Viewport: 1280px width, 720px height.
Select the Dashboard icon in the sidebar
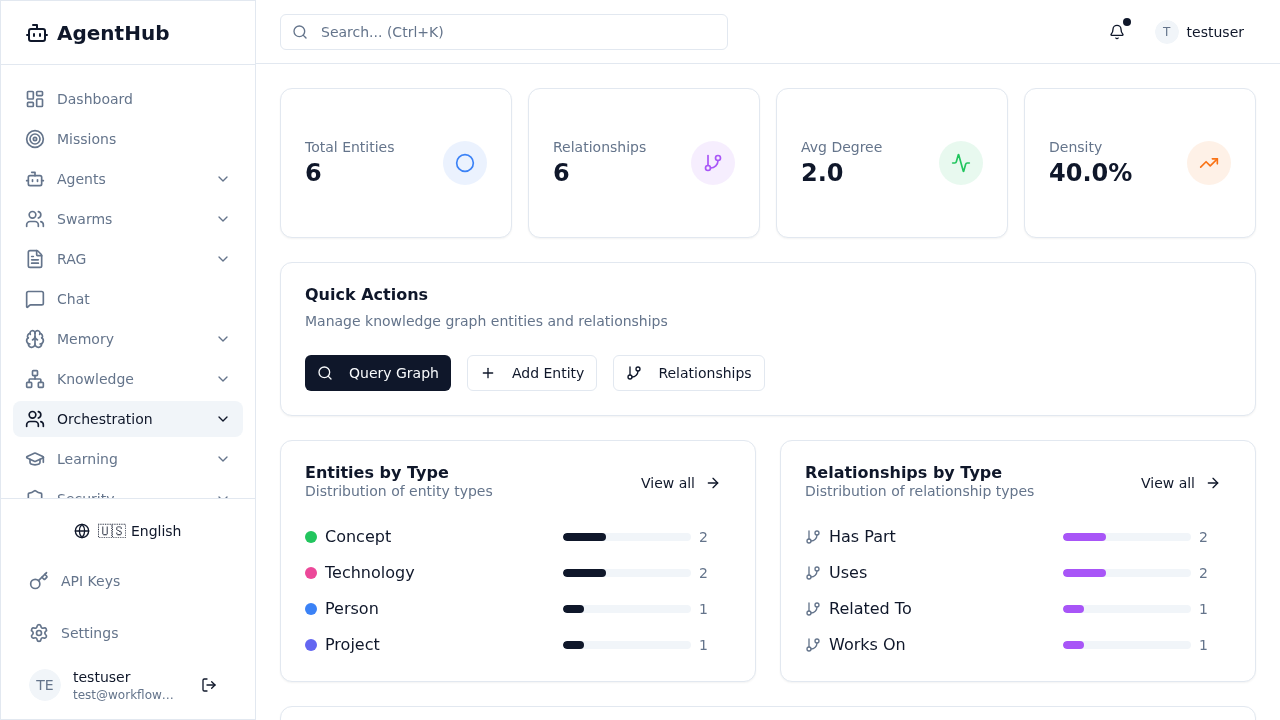[35, 99]
